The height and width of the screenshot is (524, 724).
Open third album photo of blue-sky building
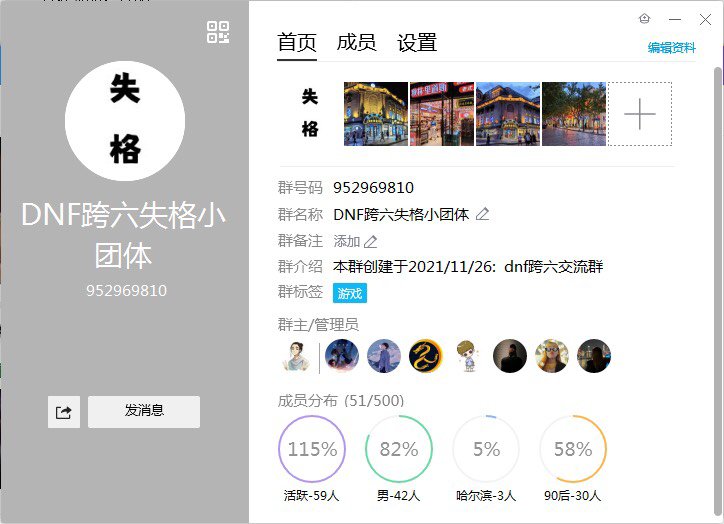pos(508,114)
